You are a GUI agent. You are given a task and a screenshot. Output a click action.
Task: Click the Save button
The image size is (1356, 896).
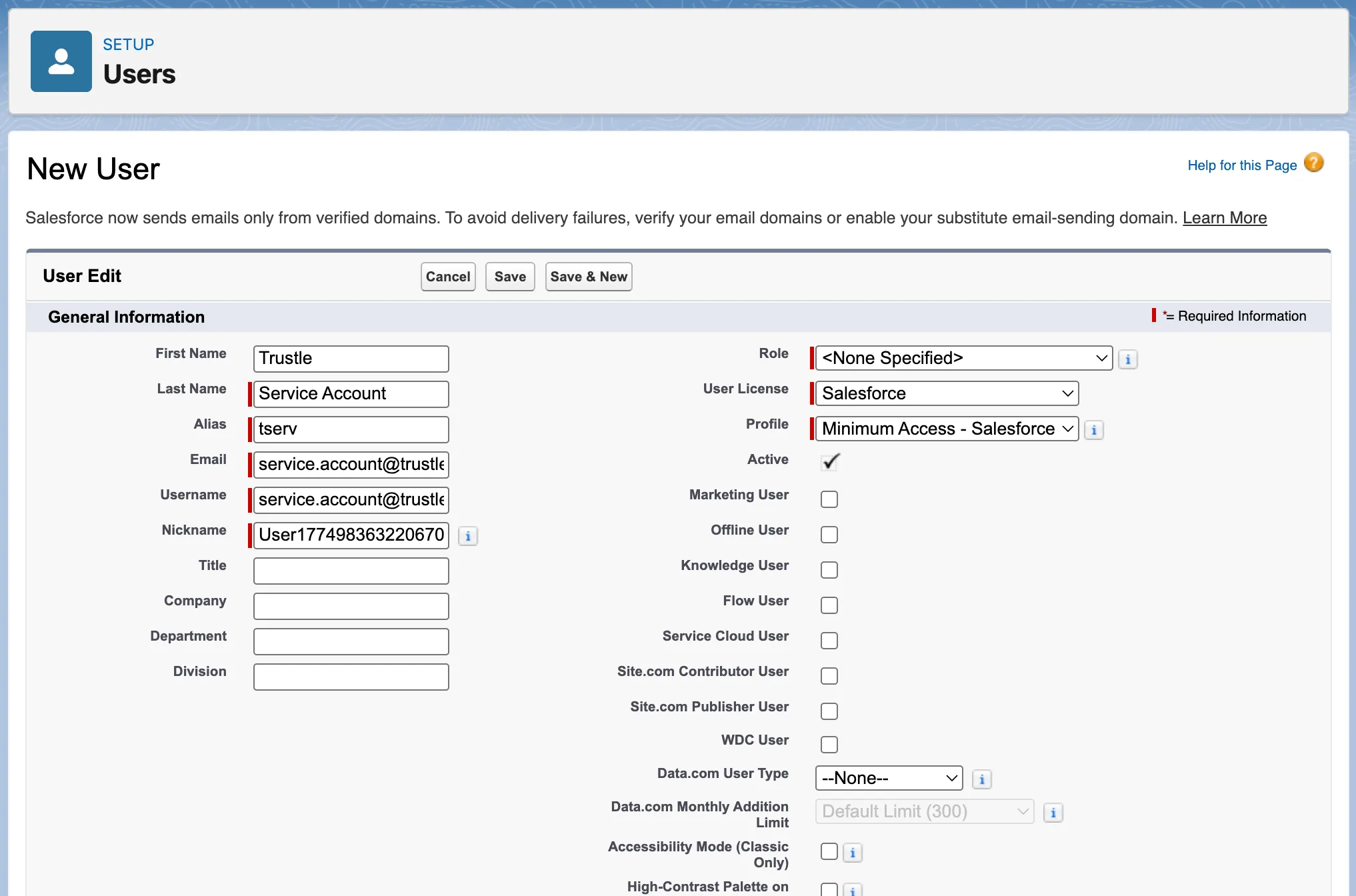click(510, 277)
